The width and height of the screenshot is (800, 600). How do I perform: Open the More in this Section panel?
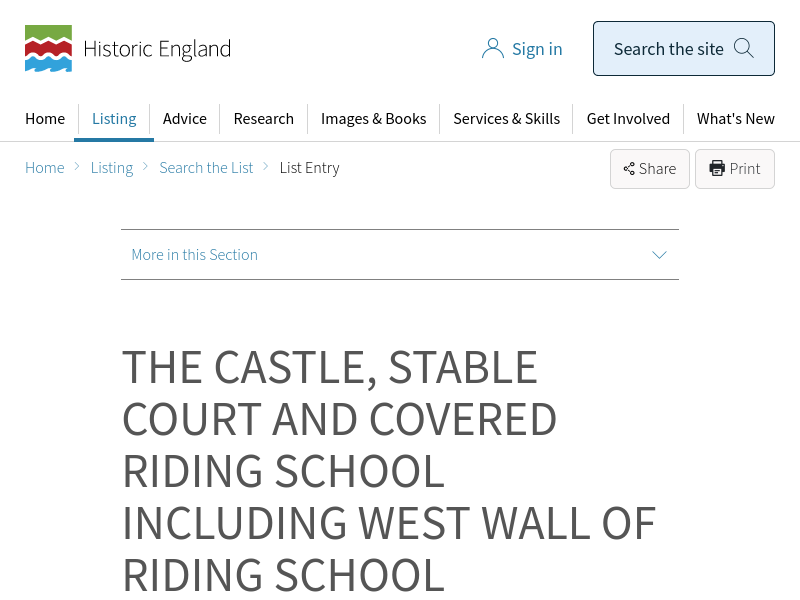(x=195, y=255)
